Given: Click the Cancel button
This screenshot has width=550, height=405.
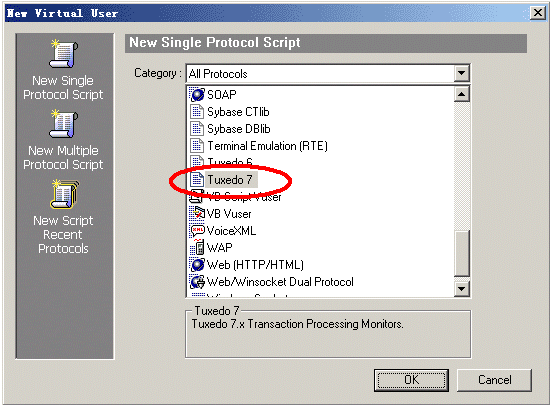Looking at the screenshot, I should (x=494, y=380).
